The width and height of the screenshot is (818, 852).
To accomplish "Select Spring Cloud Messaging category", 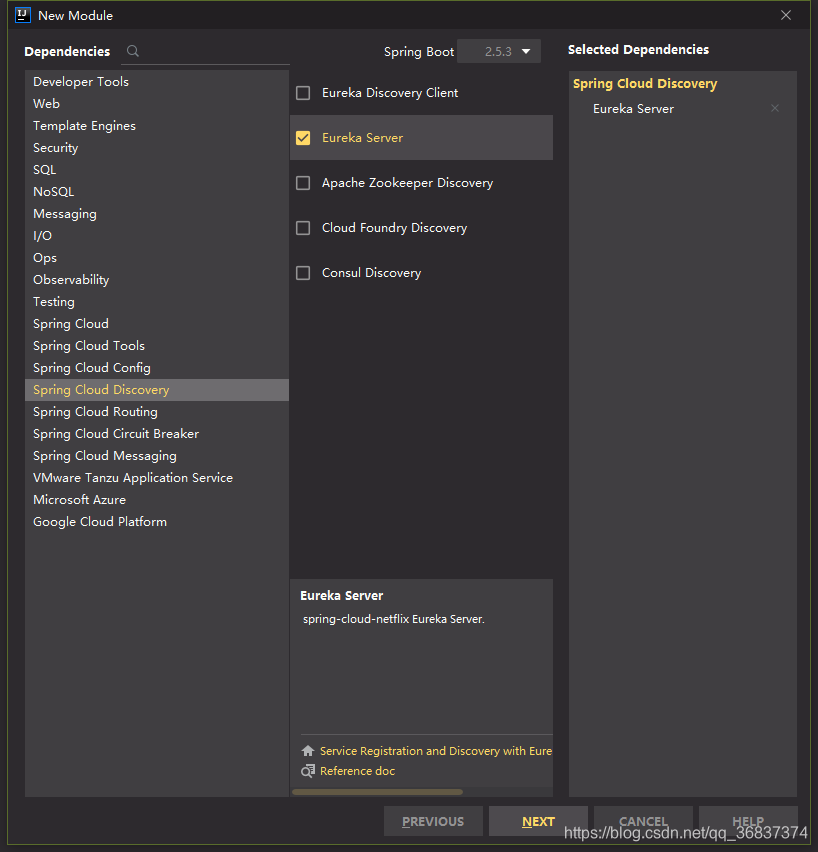I will point(157,455).
